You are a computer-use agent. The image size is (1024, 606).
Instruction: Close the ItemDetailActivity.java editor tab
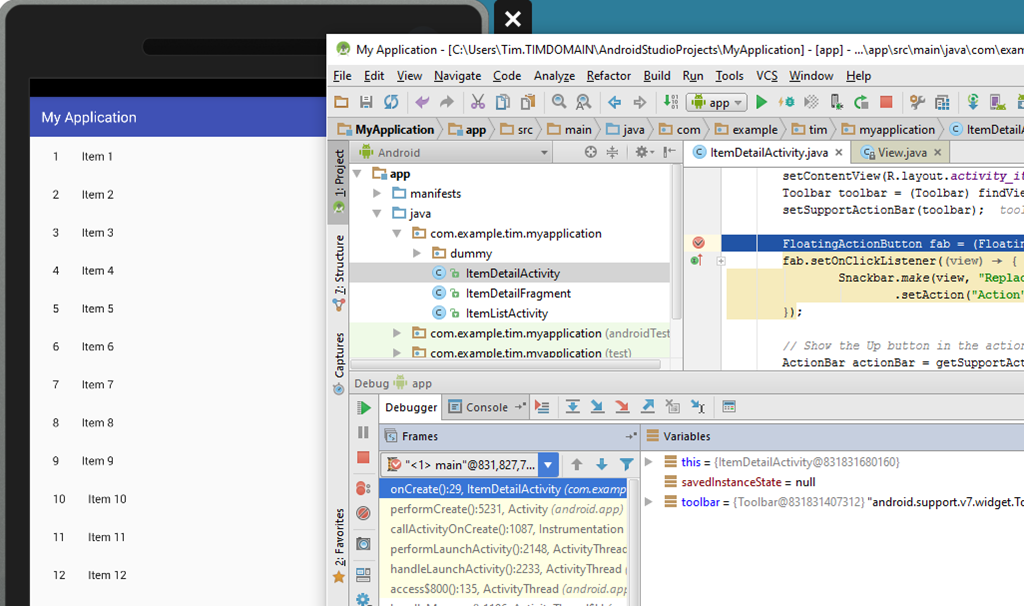[839, 152]
